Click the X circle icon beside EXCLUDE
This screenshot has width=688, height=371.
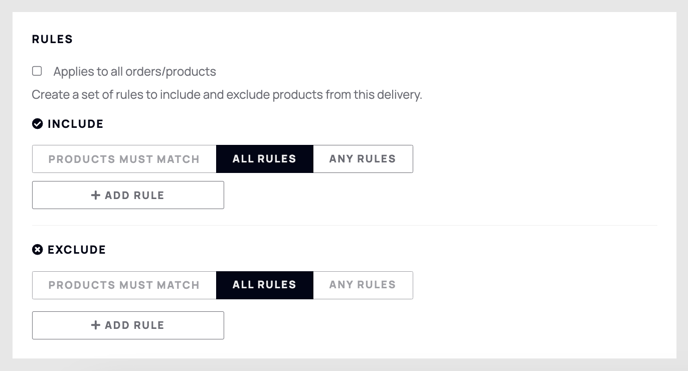pos(37,250)
